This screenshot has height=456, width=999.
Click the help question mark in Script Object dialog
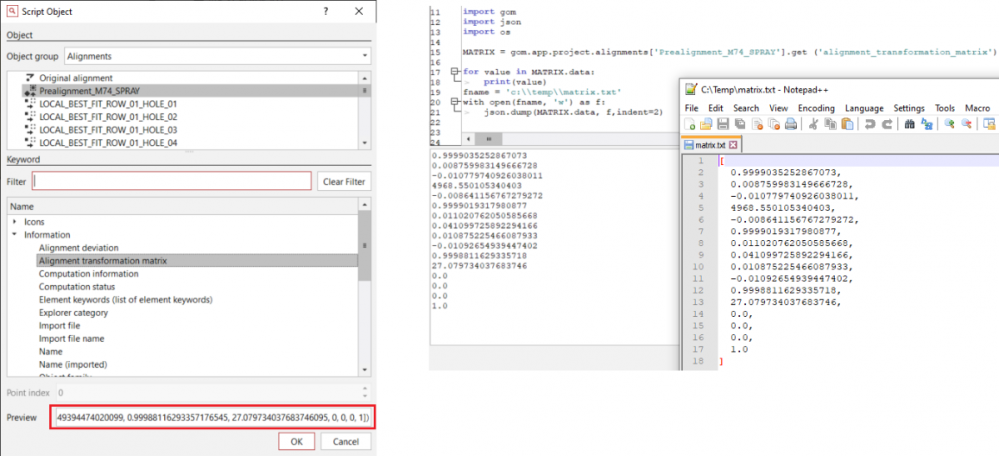click(326, 11)
